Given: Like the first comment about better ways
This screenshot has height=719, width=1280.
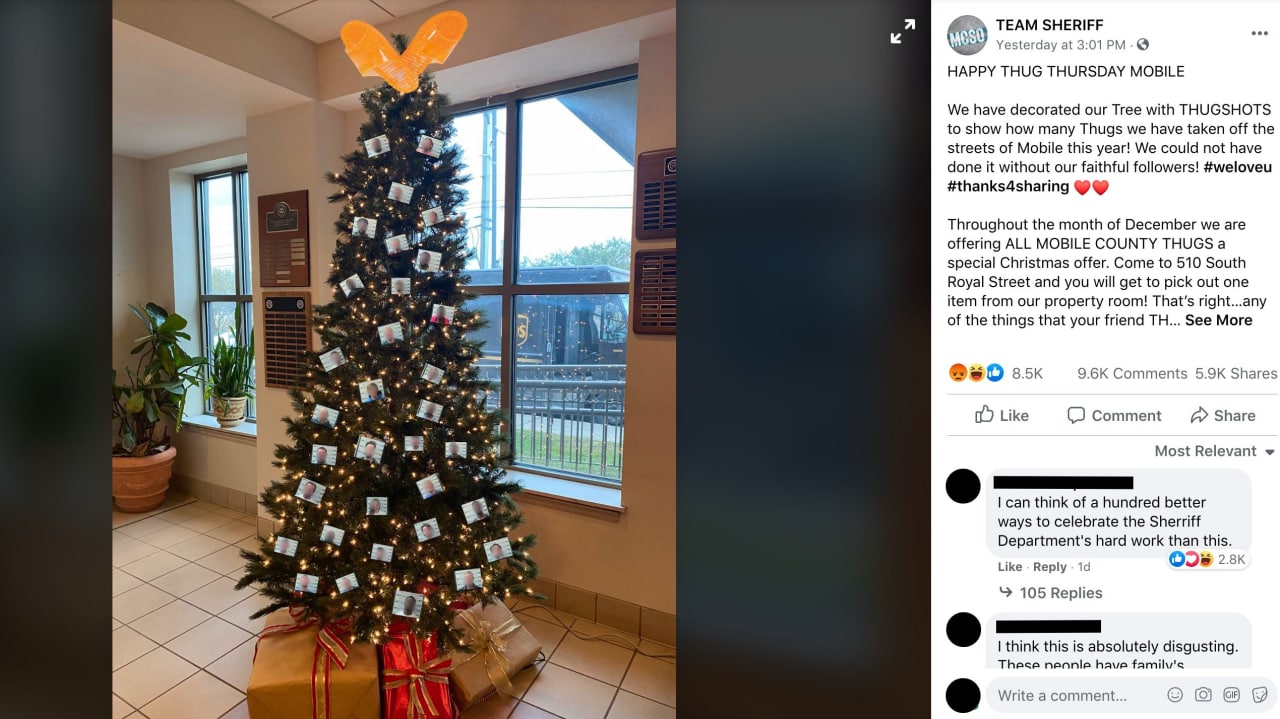Looking at the screenshot, I should click(1010, 567).
